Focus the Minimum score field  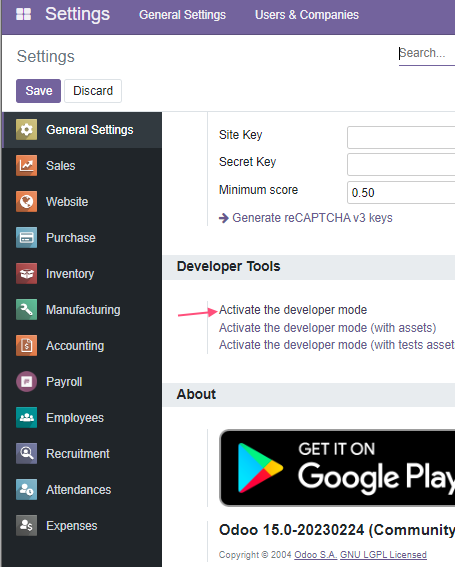click(401, 192)
